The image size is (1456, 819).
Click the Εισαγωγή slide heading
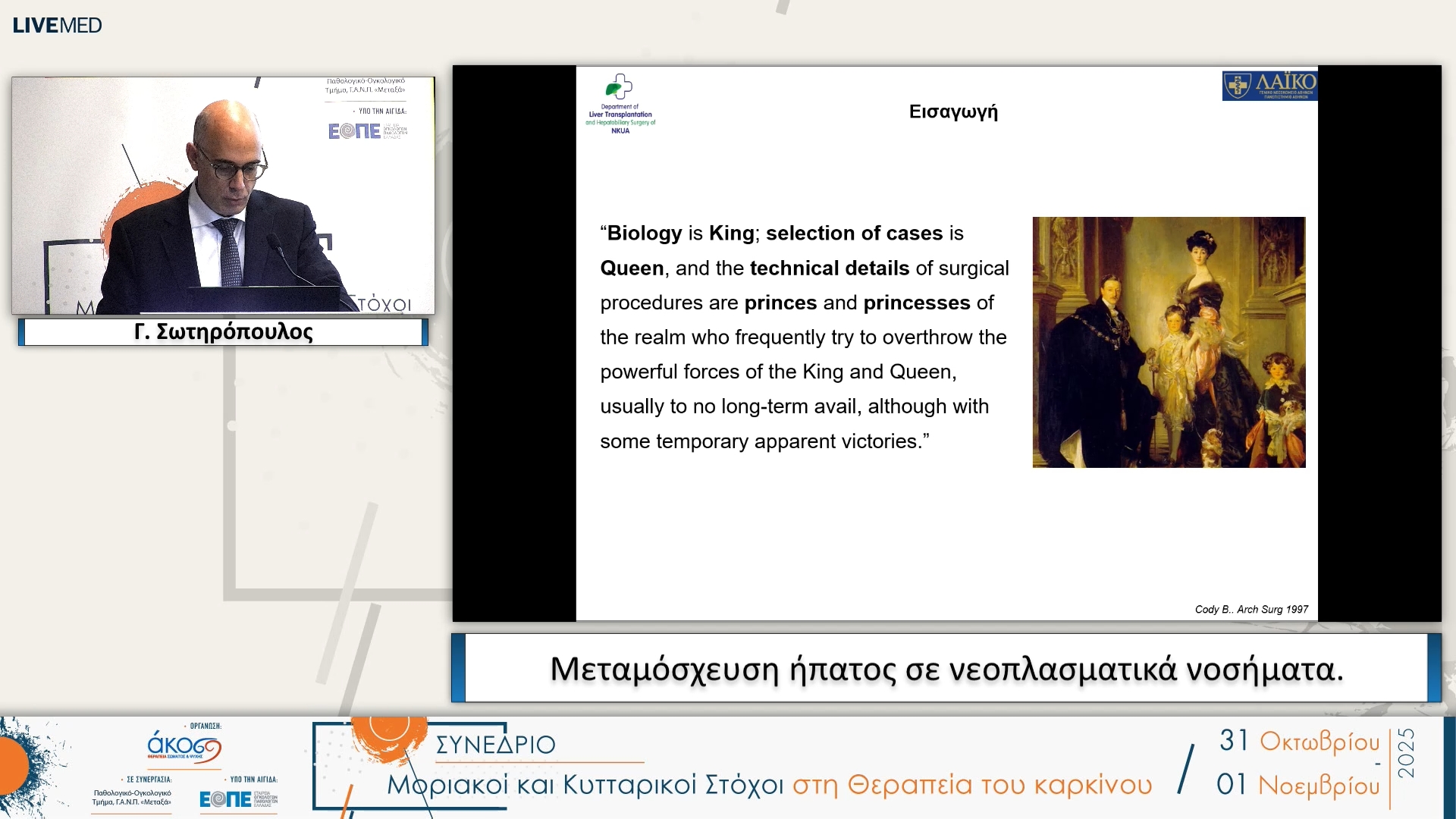click(952, 111)
